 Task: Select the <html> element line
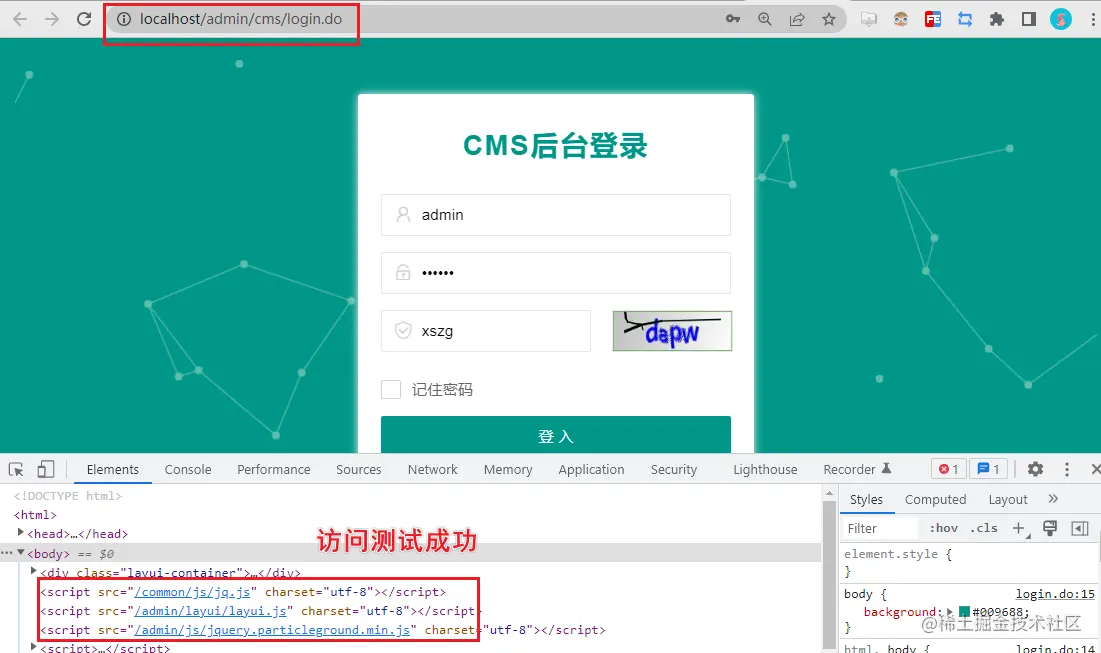35,515
